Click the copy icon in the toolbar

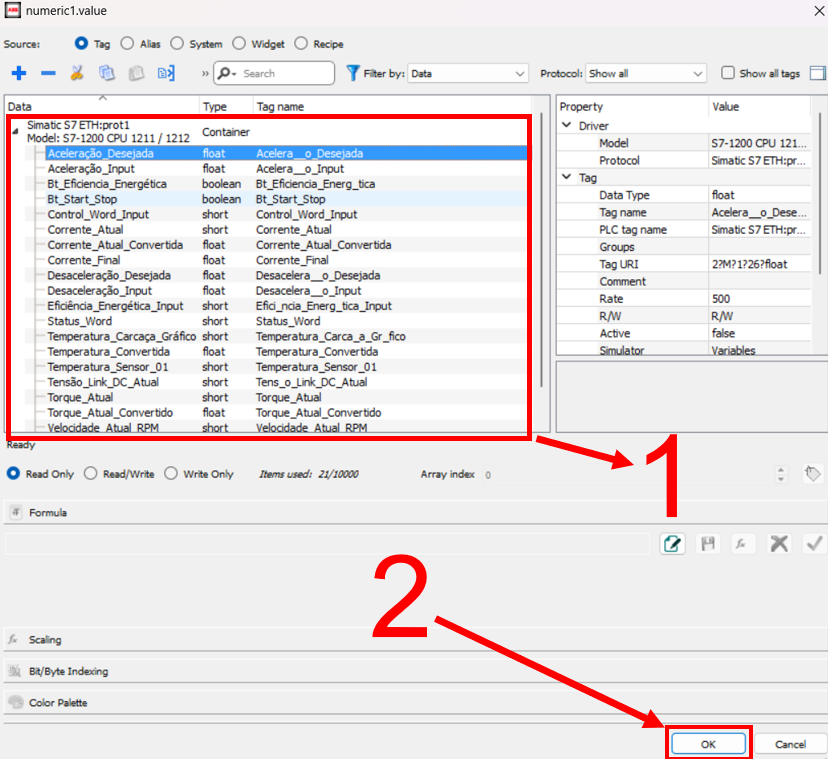(107, 73)
